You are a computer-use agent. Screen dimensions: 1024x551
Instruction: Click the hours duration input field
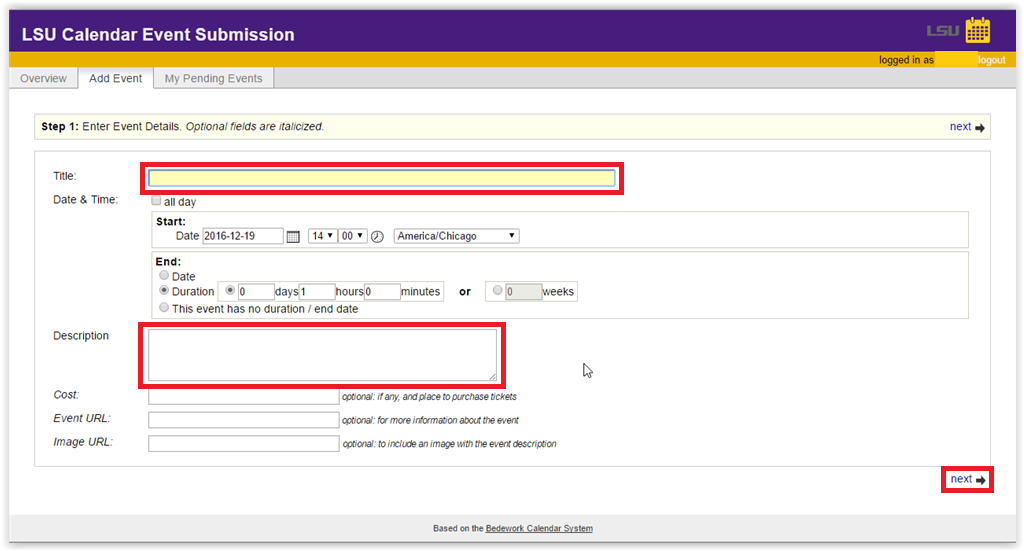point(317,292)
